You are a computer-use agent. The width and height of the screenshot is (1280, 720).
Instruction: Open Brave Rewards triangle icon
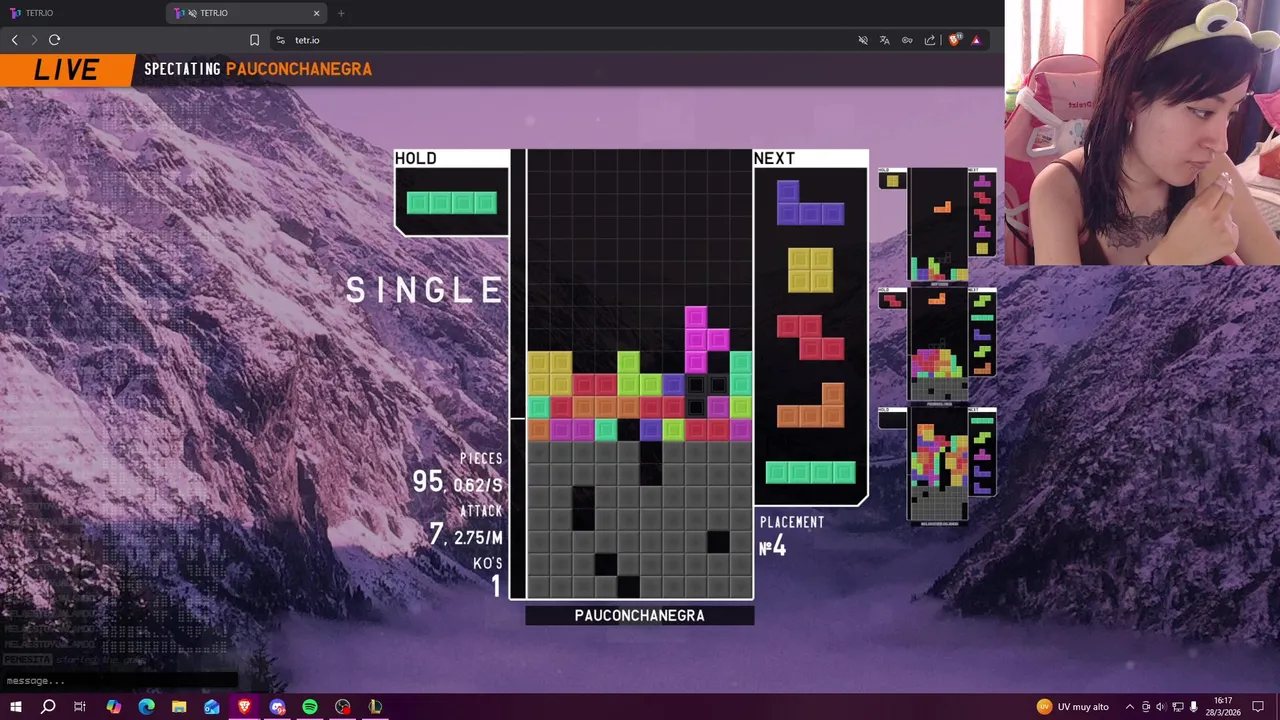click(x=976, y=40)
